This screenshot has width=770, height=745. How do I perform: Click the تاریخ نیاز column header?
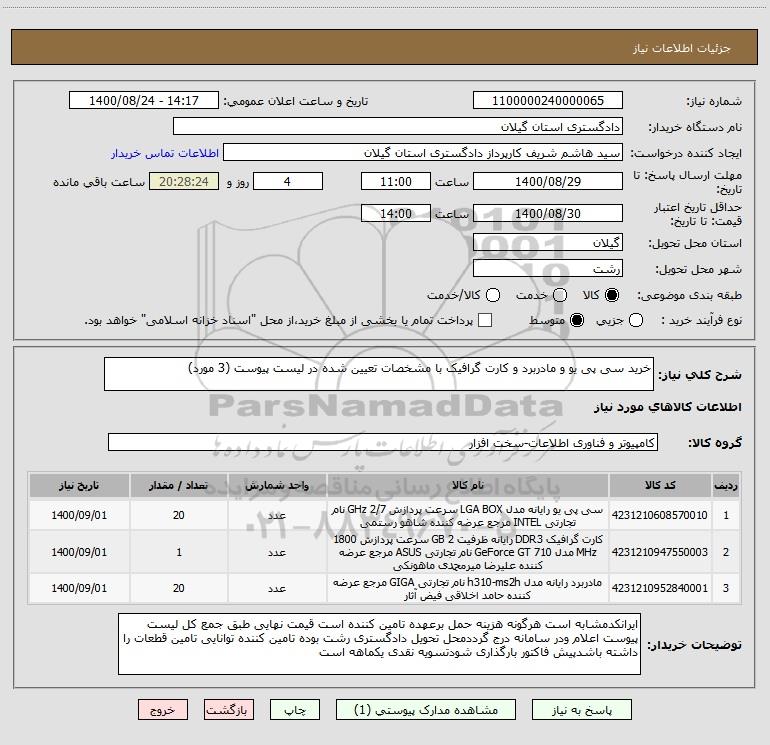click(79, 486)
